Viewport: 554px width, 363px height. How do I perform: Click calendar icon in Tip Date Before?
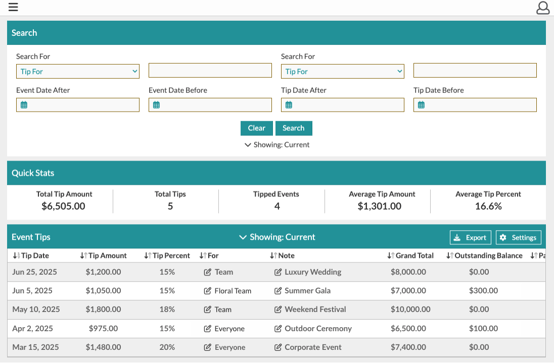[x=421, y=105]
